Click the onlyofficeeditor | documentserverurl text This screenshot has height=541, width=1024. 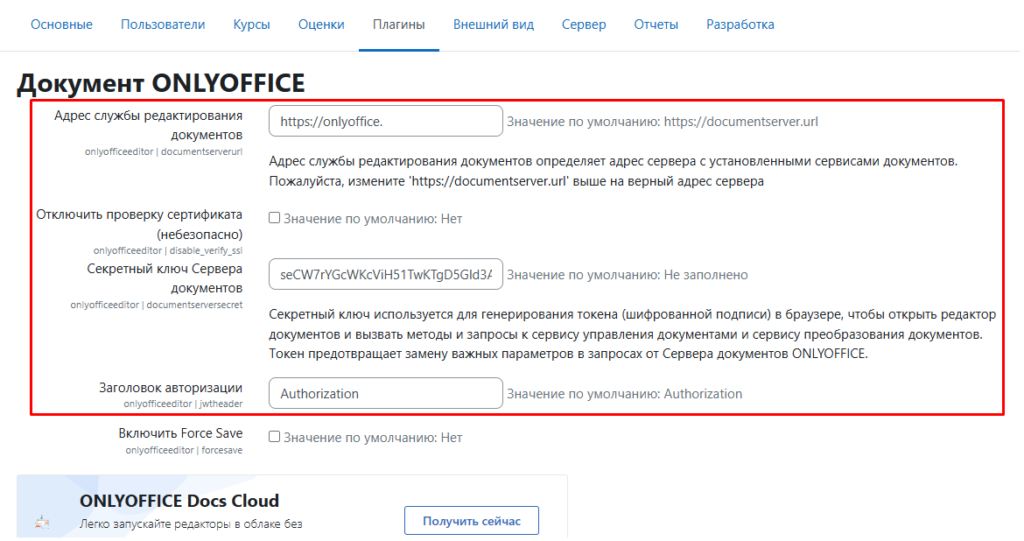coord(163,152)
